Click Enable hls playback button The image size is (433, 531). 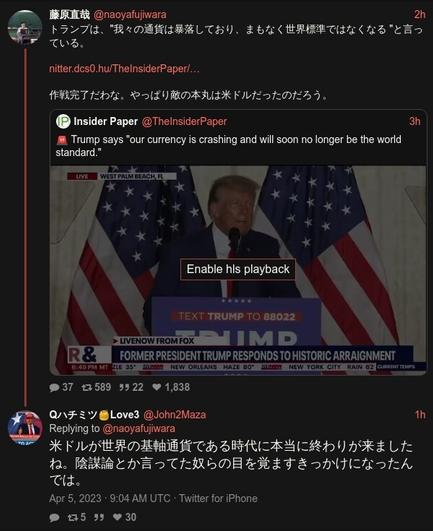click(x=238, y=269)
